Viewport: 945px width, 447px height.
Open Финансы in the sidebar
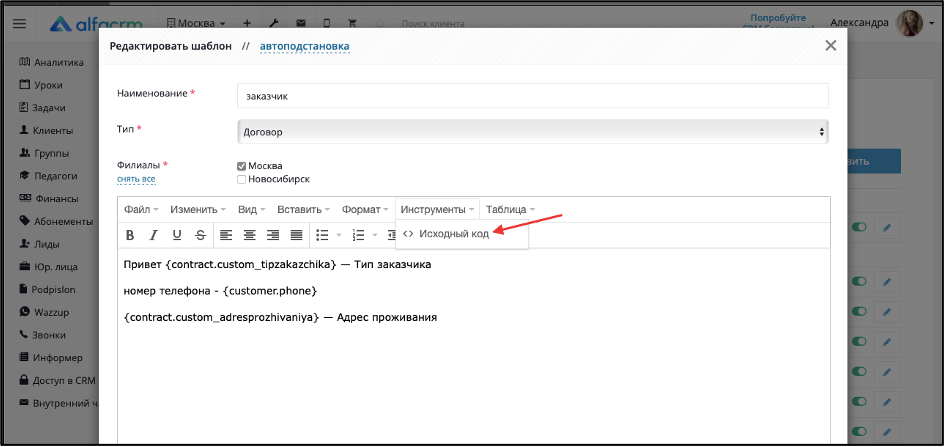pyautogui.click(x=49, y=198)
